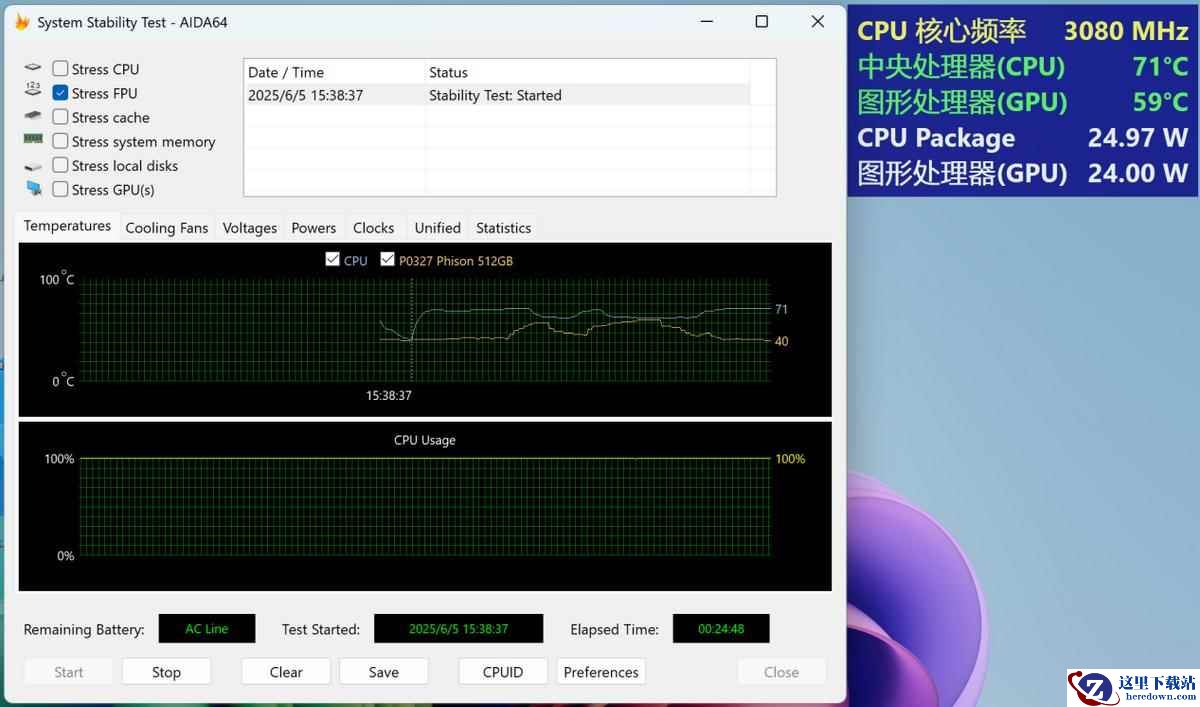
Task: Enable Stress system memory checkbox
Action: [x=61, y=142]
